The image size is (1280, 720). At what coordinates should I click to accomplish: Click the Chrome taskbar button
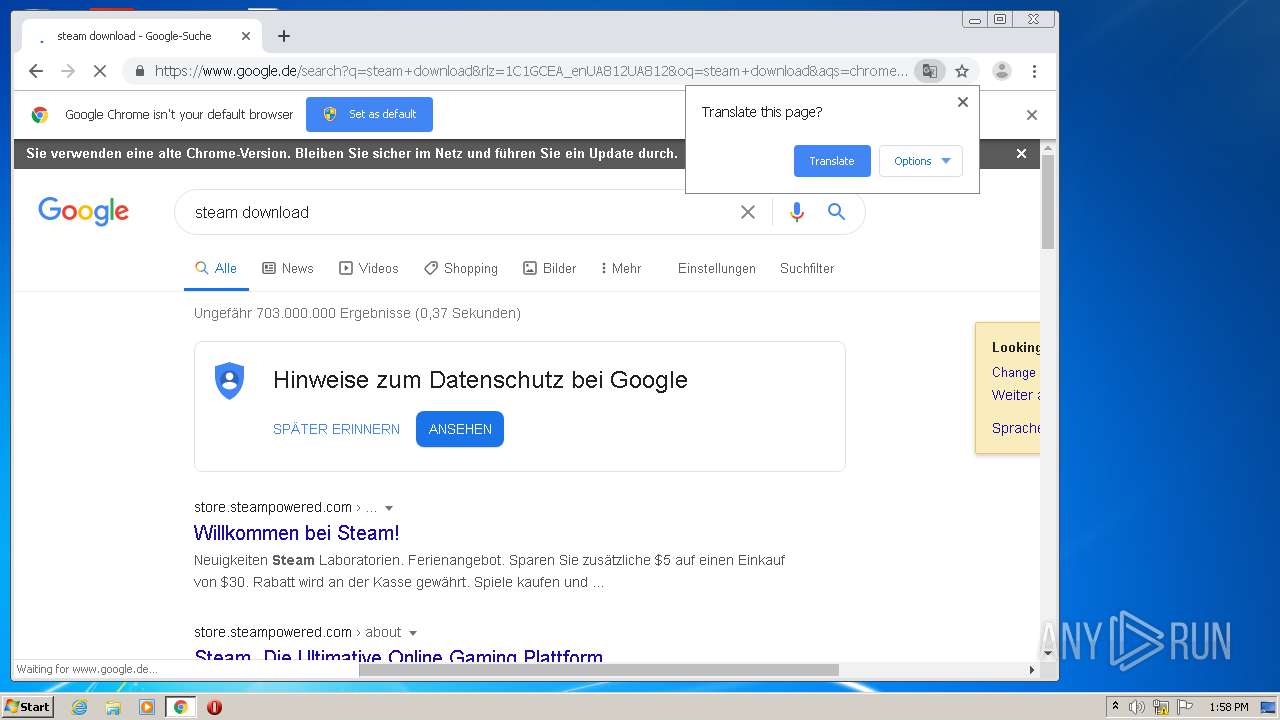pos(180,707)
